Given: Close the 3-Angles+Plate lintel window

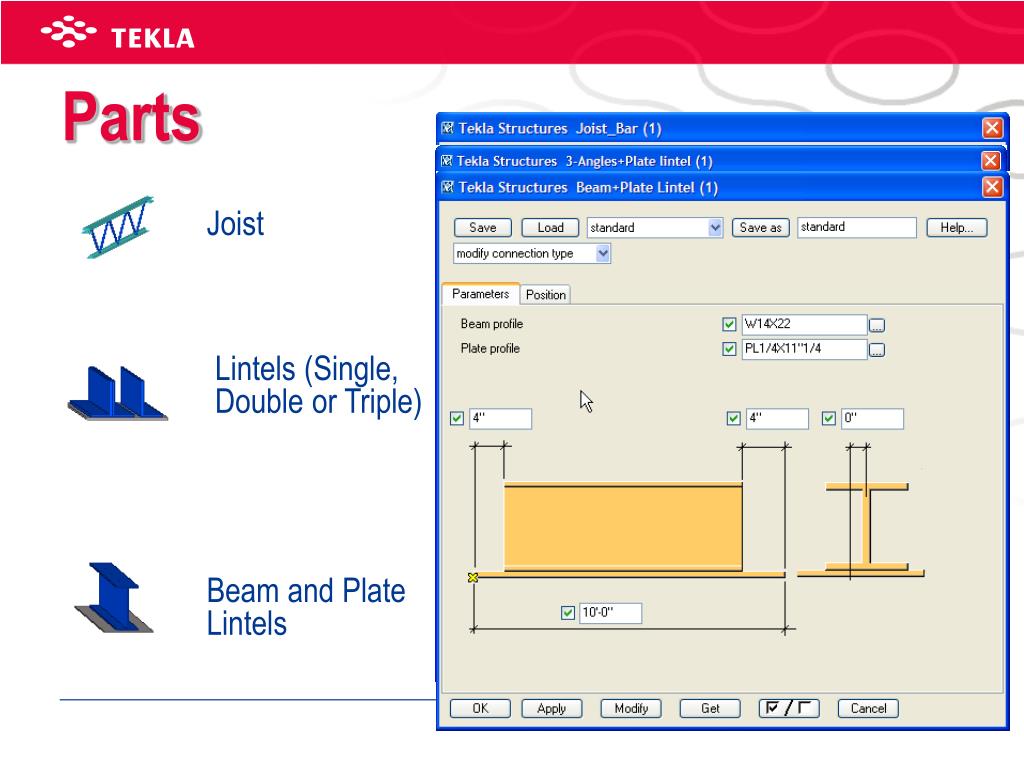Looking at the screenshot, I should point(991,161).
